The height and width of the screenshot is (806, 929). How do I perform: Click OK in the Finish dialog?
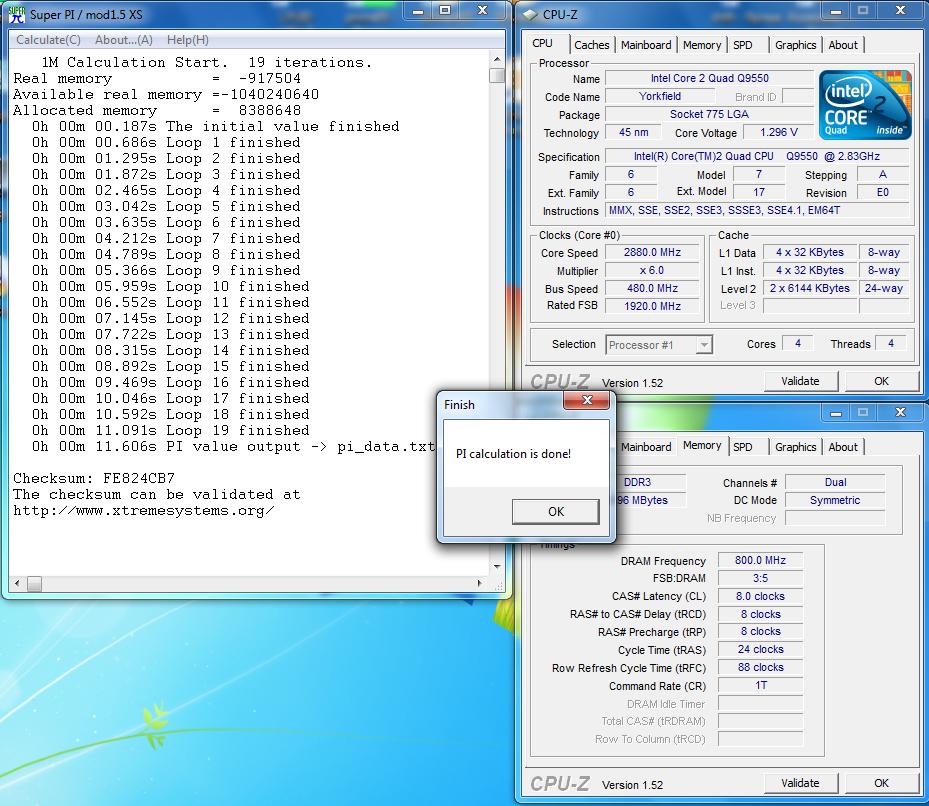pos(556,511)
